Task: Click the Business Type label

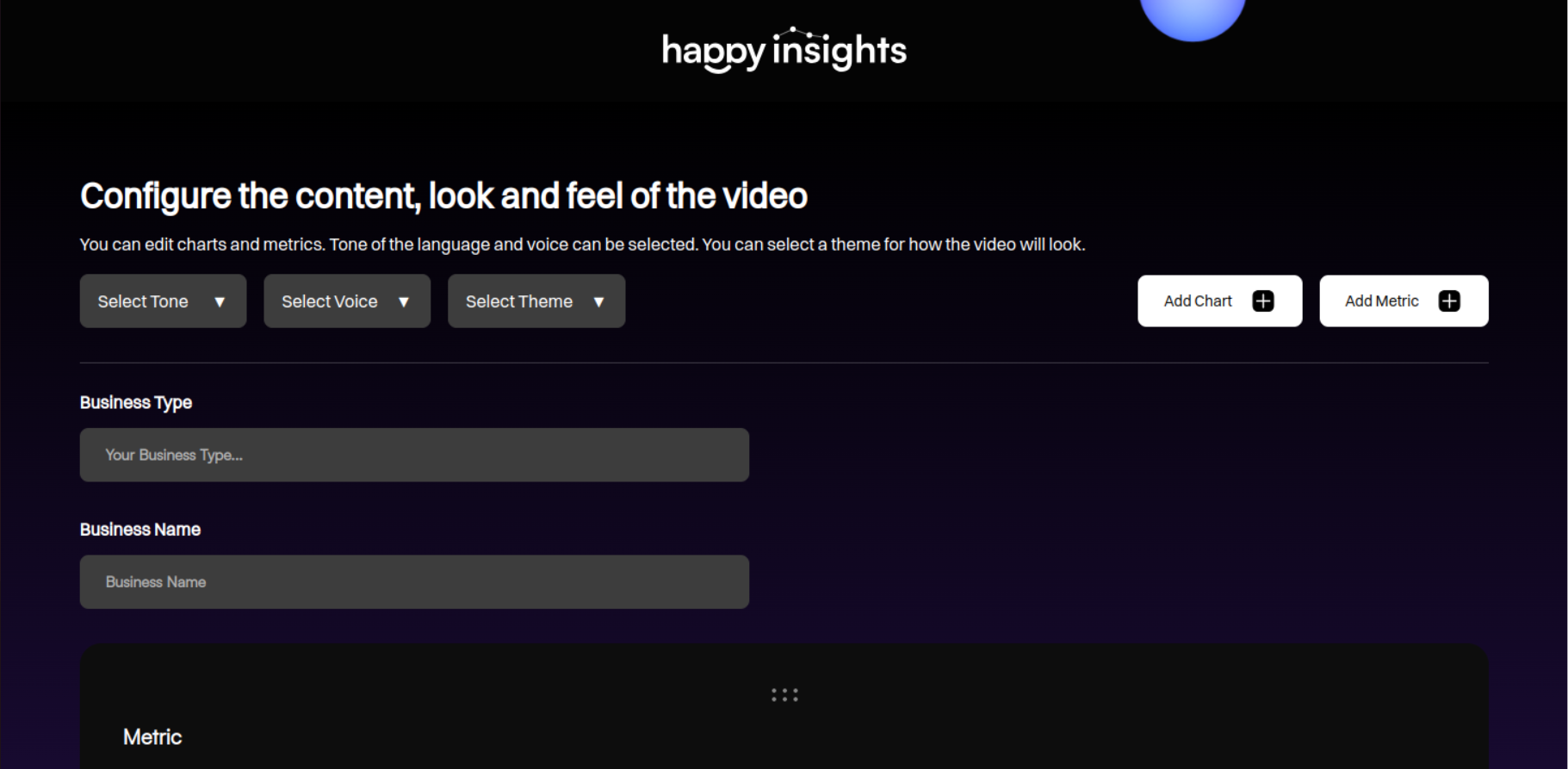Action: (136, 403)
